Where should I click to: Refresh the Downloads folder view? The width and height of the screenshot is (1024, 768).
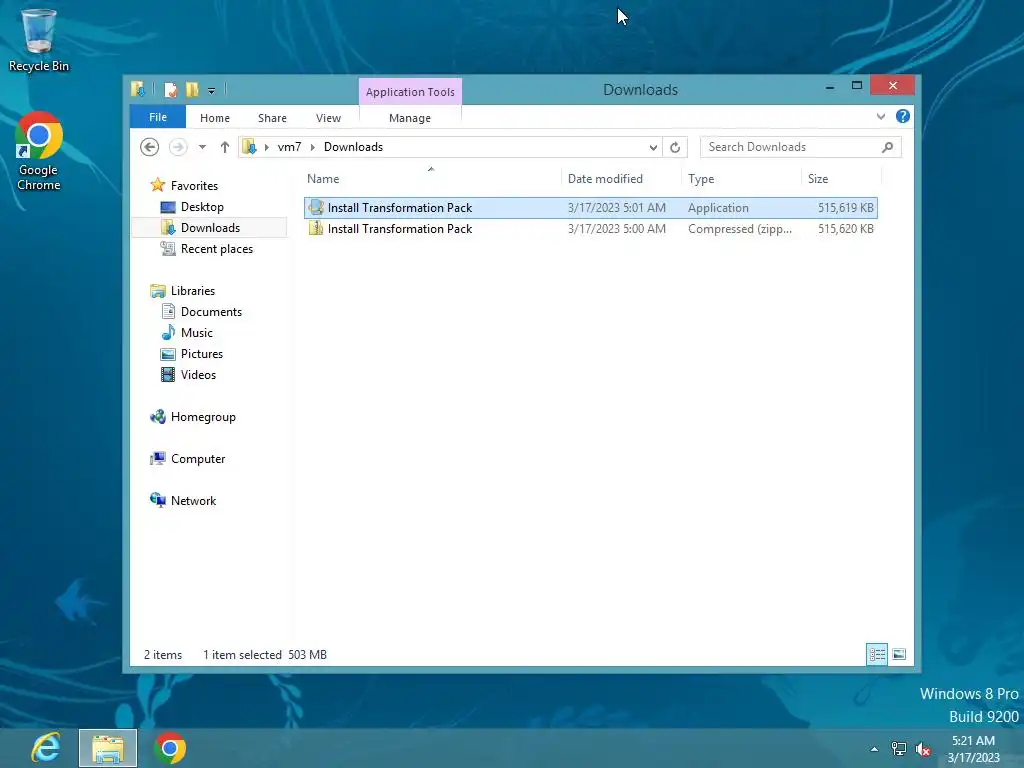[x=675, y=148]
